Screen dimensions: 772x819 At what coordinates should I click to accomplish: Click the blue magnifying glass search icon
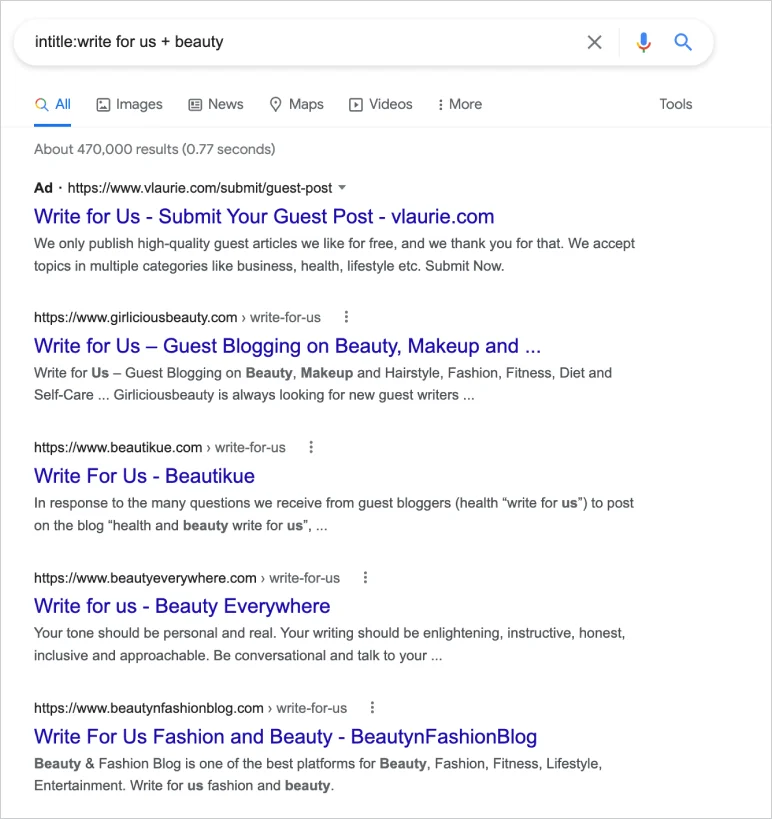pos(683,42)
